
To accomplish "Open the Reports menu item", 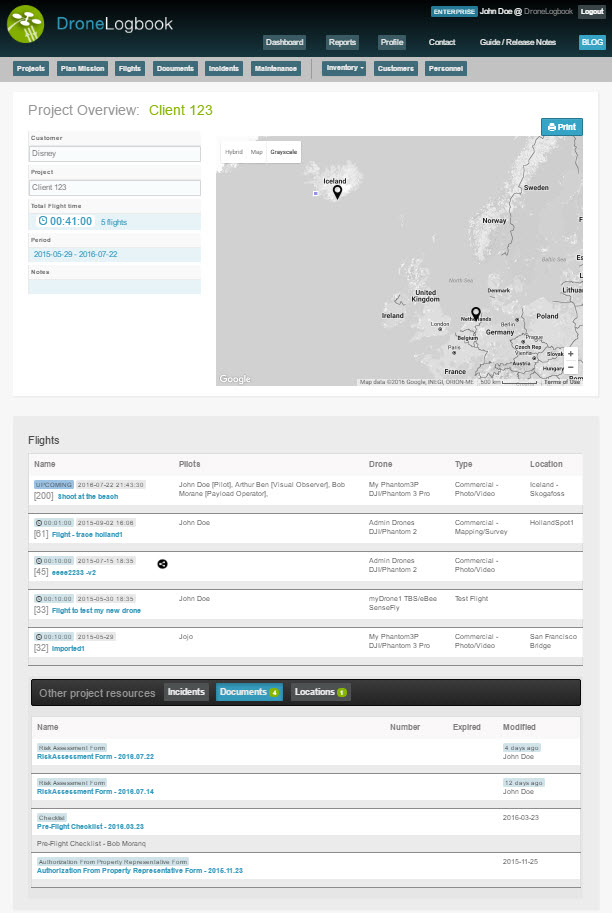I will (342, 42).
